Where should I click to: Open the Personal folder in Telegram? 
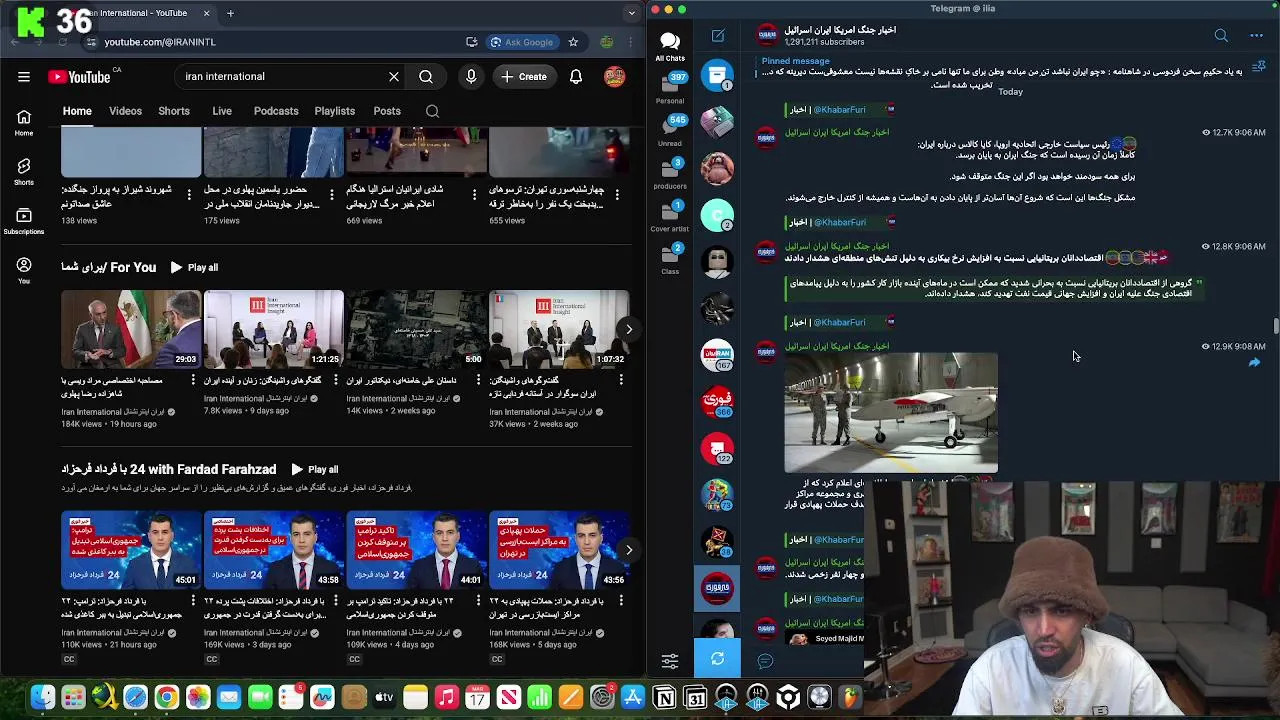click(670, 88)
